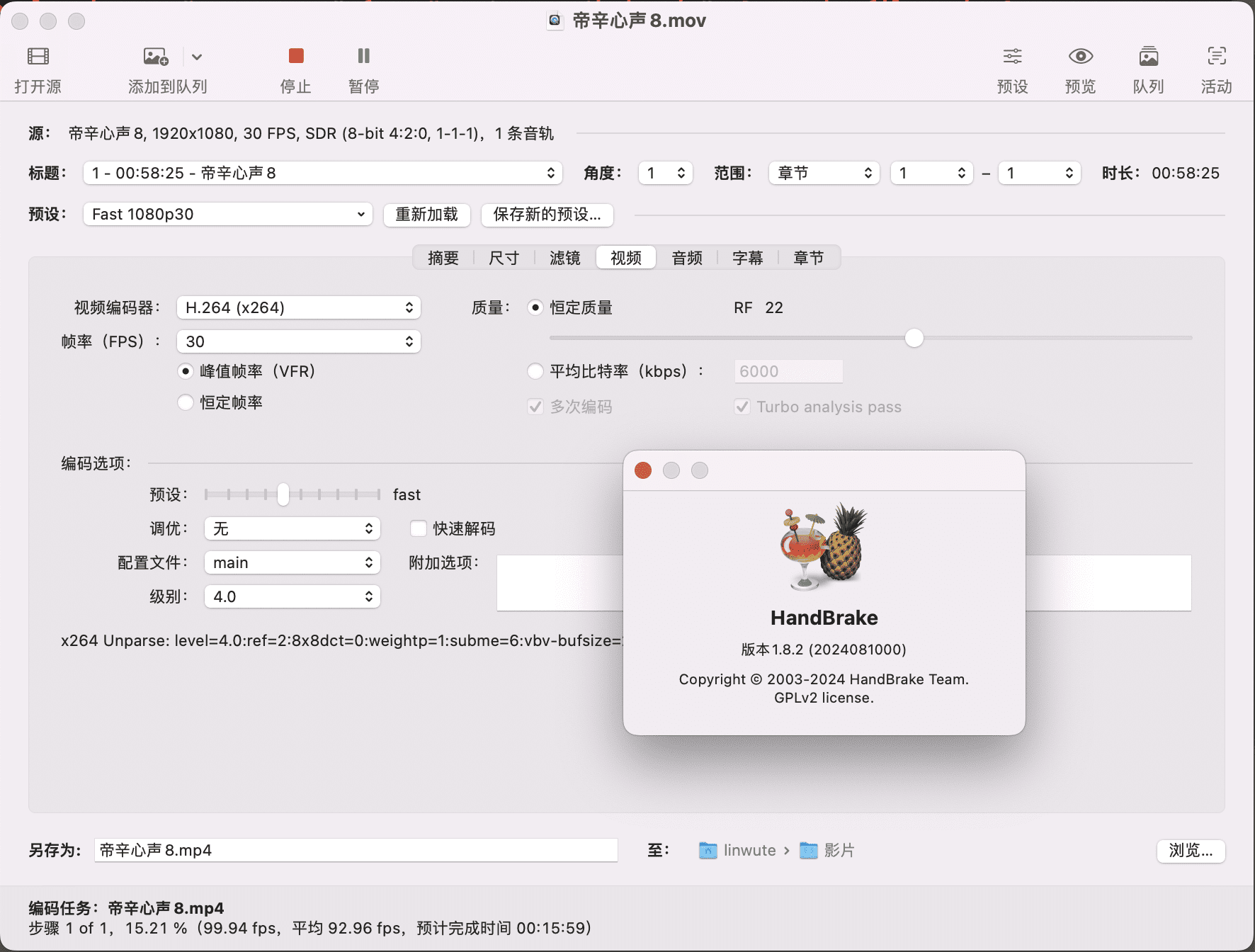Switch to the 滤镜 filters tab
Viewport: 1255px width, 952px height.
(565, 258)
